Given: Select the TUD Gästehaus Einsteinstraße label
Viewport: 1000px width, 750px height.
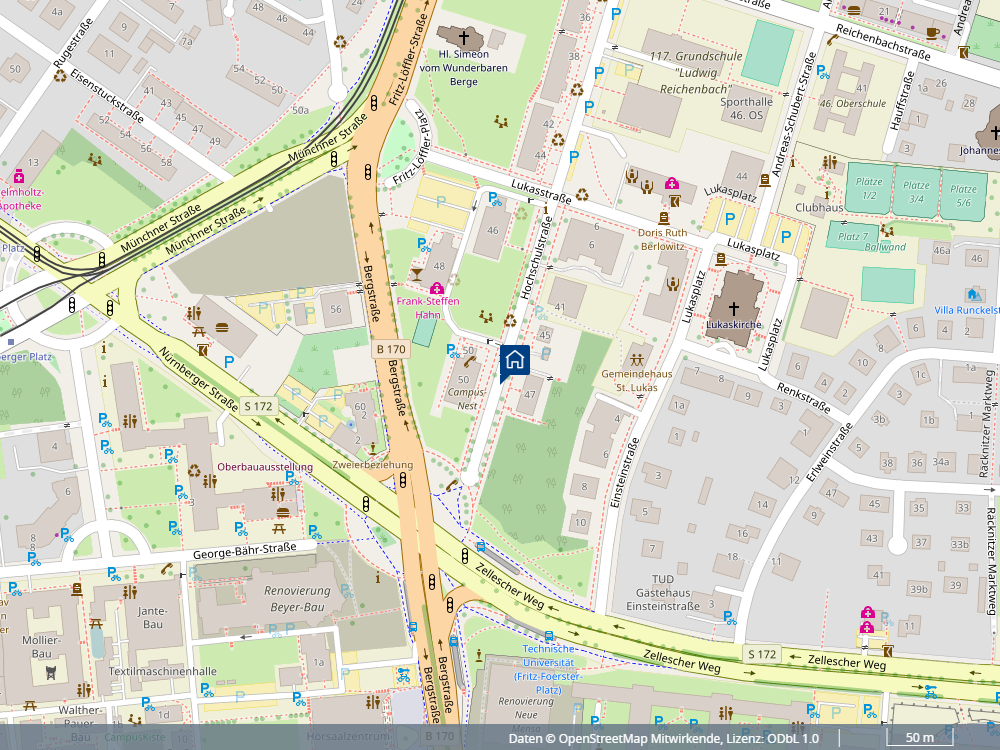Looking at the screenshot, I should [663, 592].
